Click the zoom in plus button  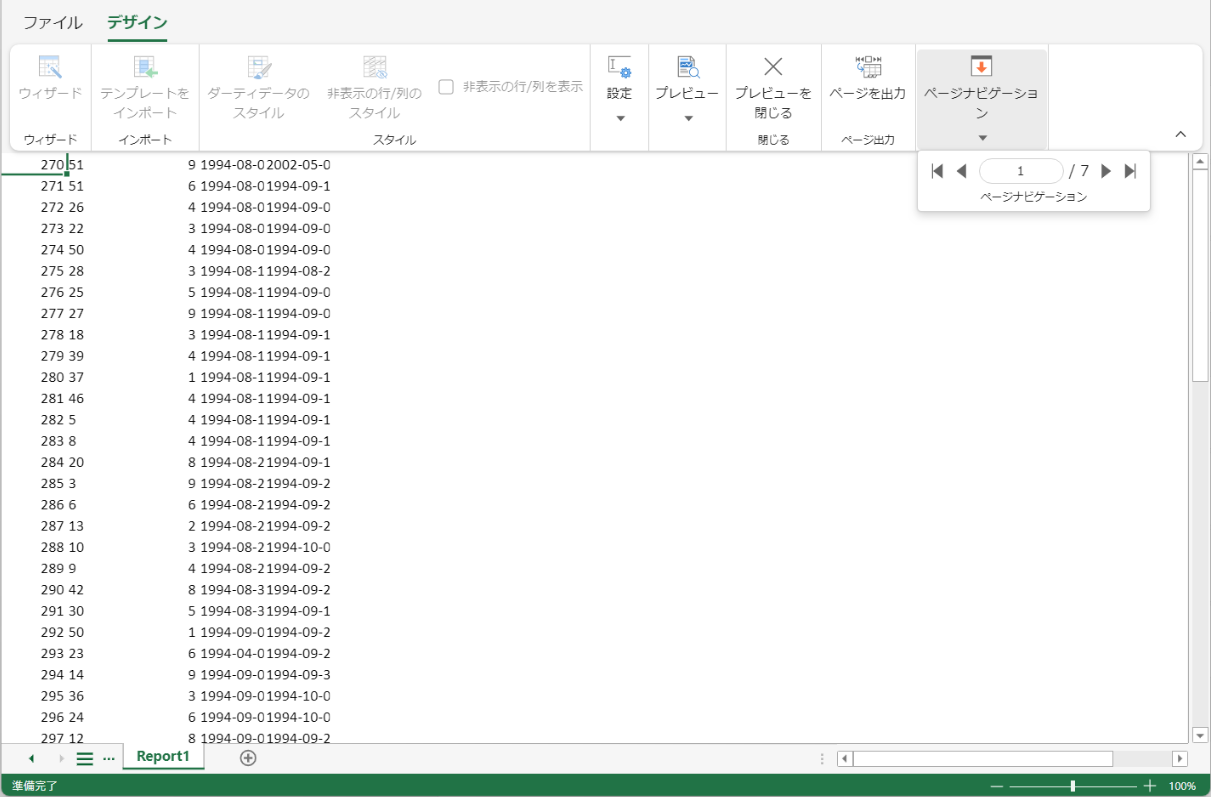pyautogui.click(x=1150, y=786)
